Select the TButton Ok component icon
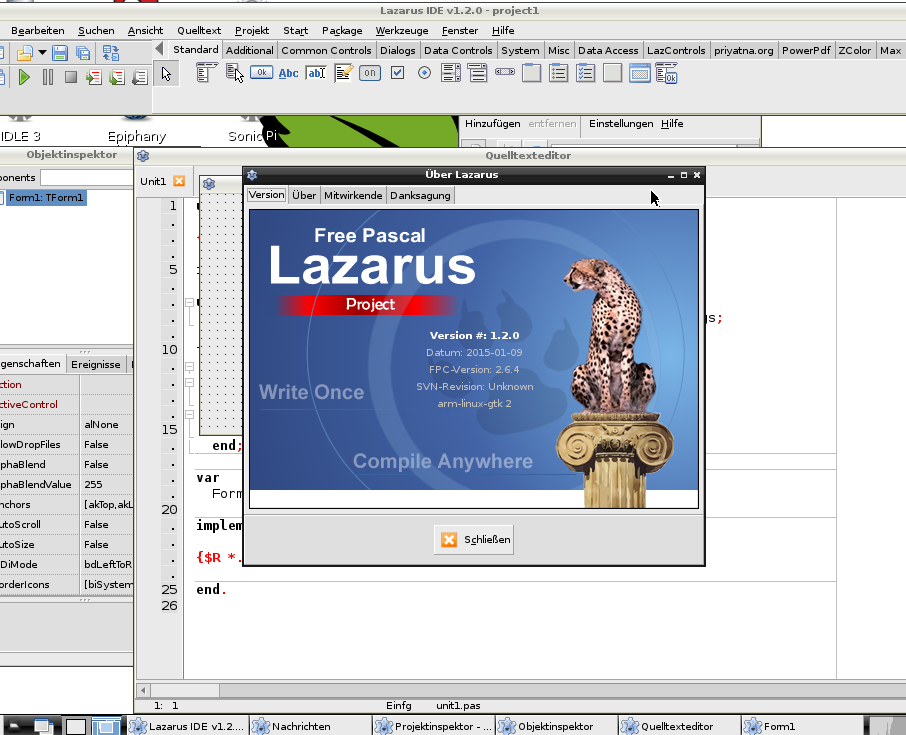The width and height of the screenshot is (906, 735). pos(262,72)
